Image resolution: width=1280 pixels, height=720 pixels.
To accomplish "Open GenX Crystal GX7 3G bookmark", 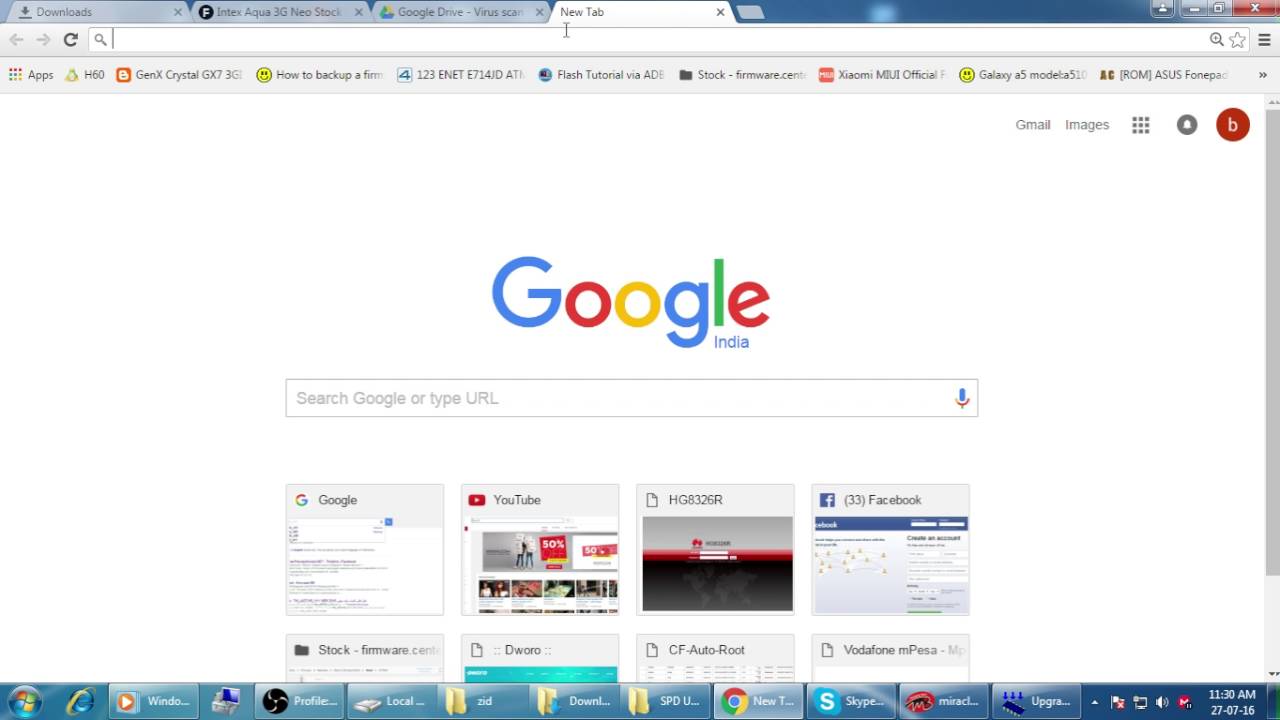I will [x=179, y=75].
